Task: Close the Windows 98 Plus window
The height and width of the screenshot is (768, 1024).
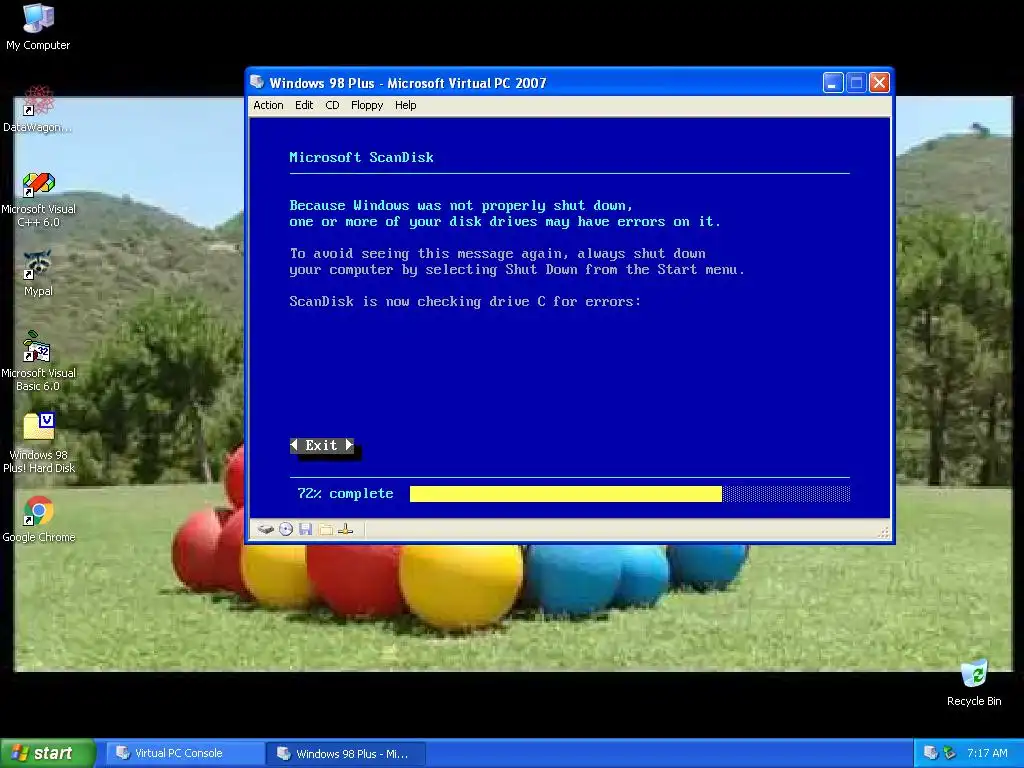Action: 880,83
